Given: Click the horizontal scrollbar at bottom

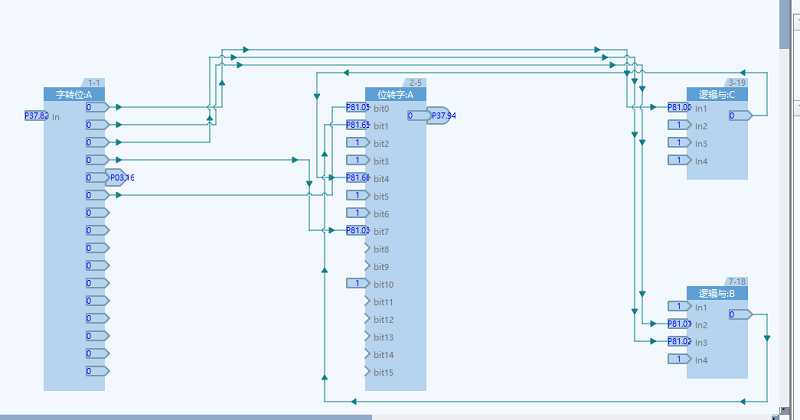Looking at the screenshot, I should 185,416.
